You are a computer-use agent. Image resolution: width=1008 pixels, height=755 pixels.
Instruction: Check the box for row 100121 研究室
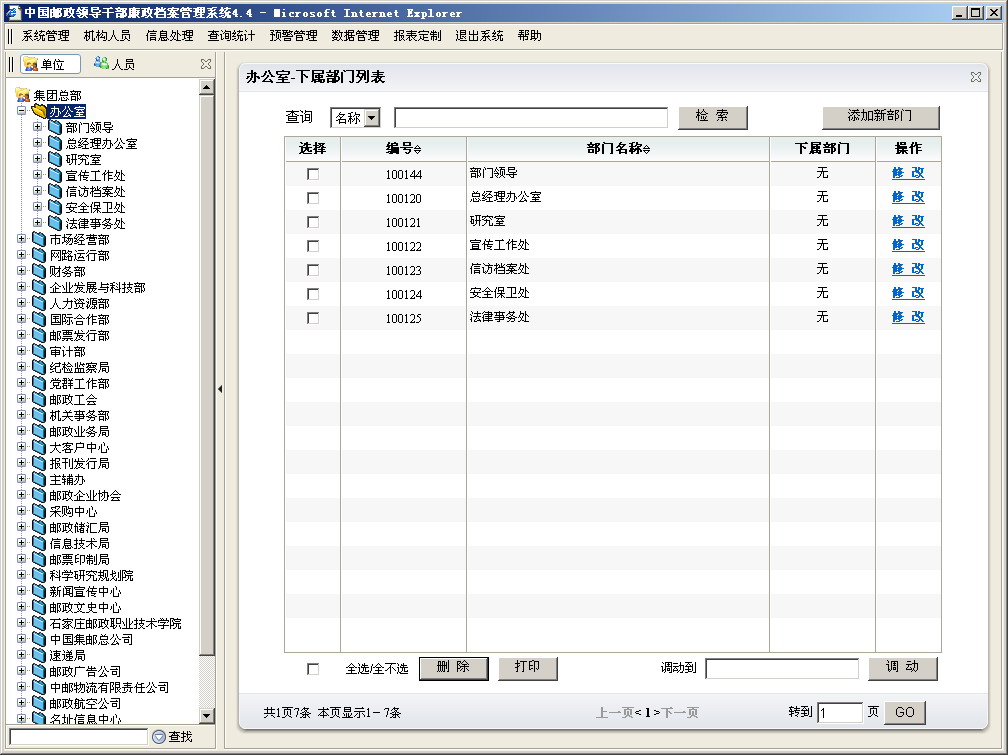313,222
